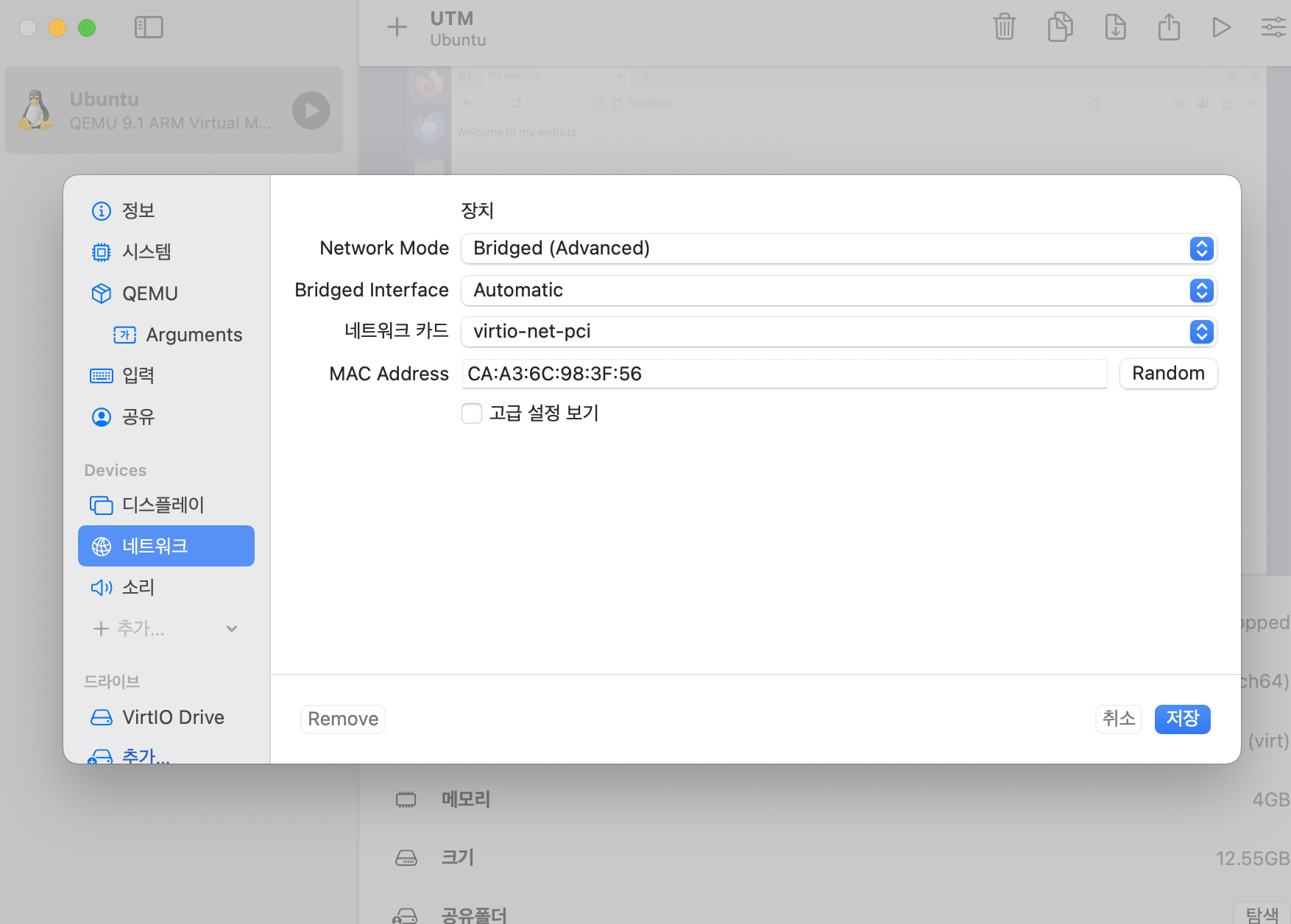Open the 정보 settings section
The width and height of the screenshot is (1291, 924).
(x=166, y=211)
